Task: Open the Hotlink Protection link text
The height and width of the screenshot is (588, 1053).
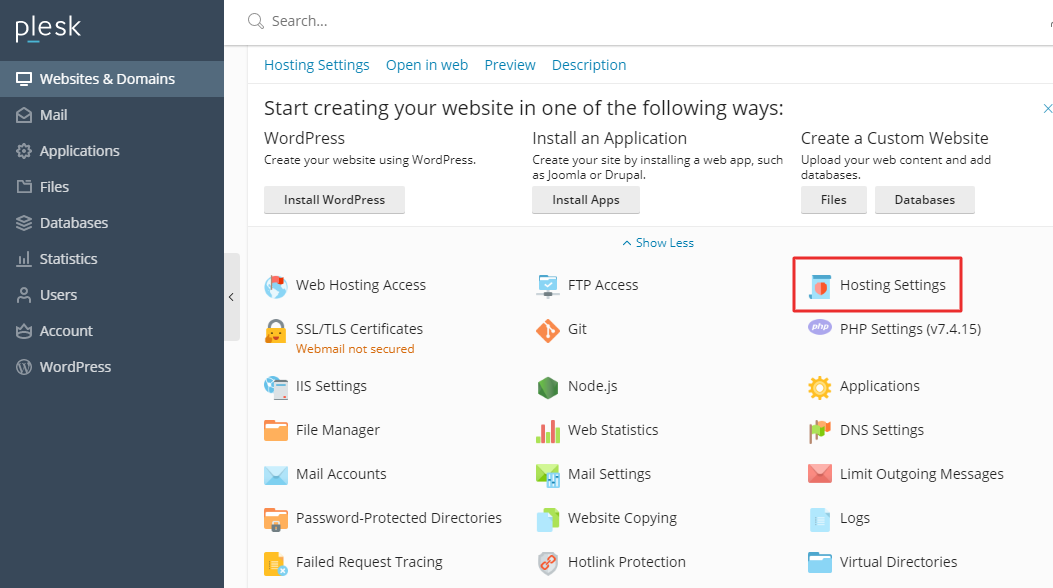Action: click(x=627, y=562)
